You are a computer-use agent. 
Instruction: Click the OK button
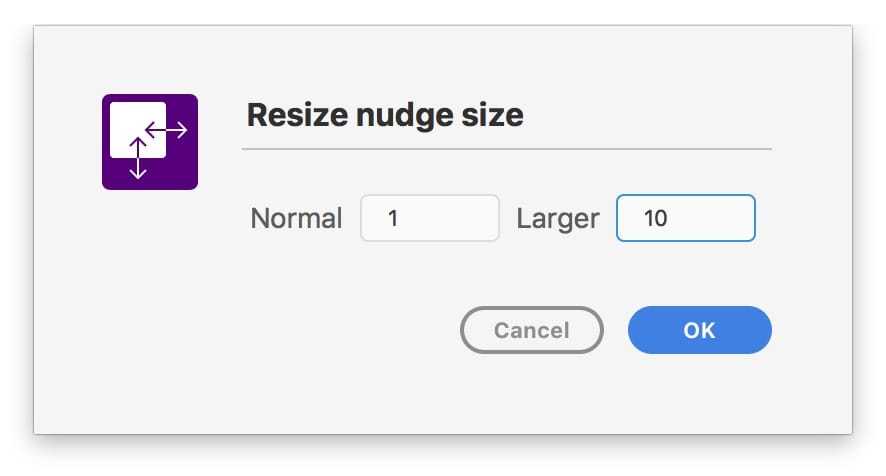coord(699,330)
